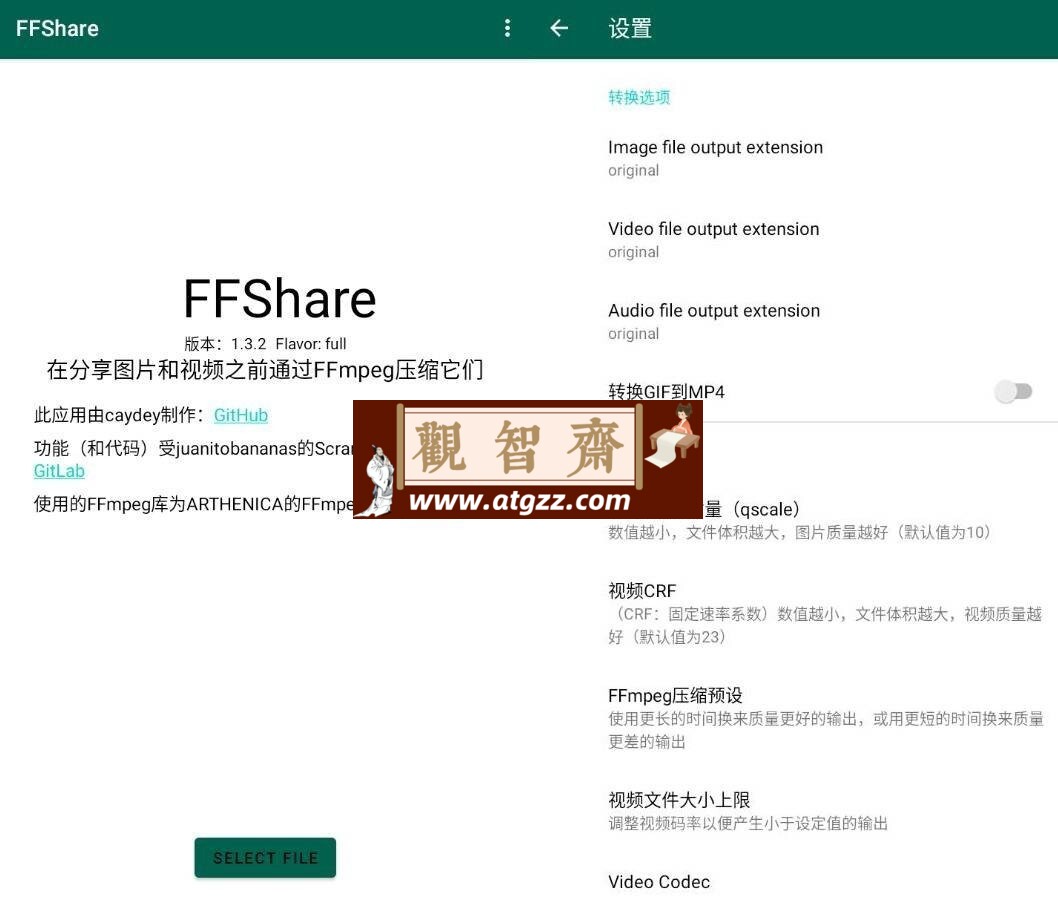Click the FFShare title in app bar

(57, 28)
